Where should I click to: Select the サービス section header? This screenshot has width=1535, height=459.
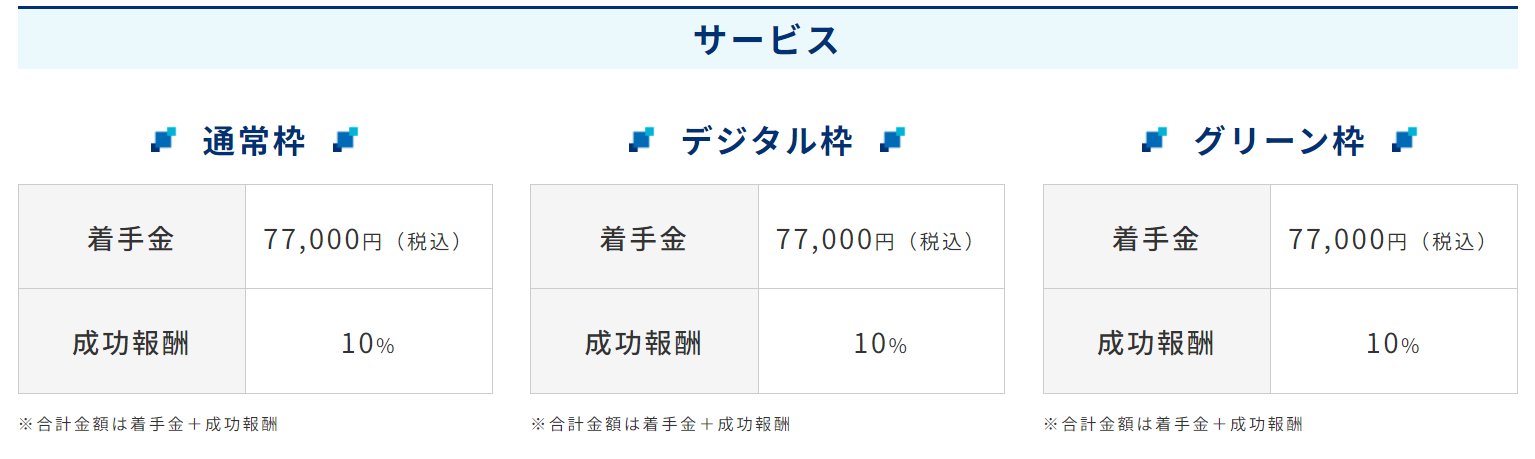[x=767, y=40]
